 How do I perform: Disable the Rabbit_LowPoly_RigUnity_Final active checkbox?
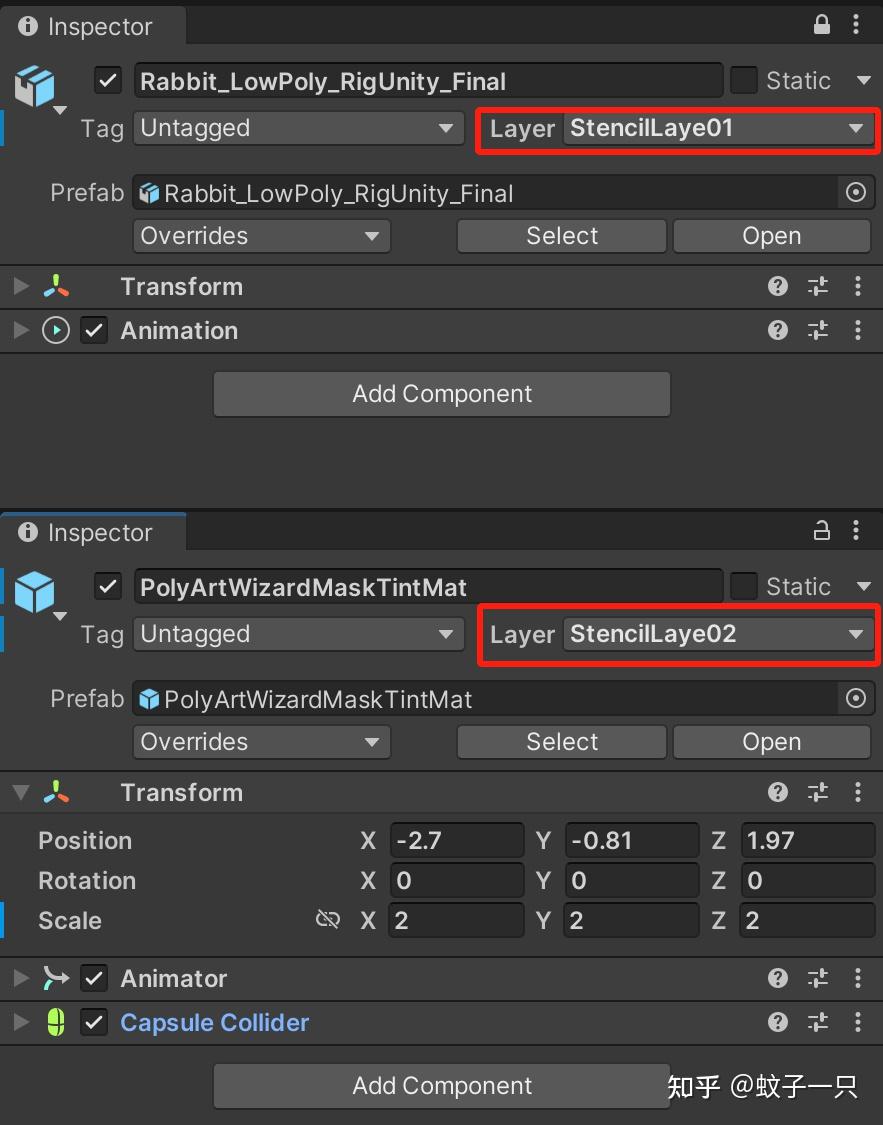tap(108, 80)
